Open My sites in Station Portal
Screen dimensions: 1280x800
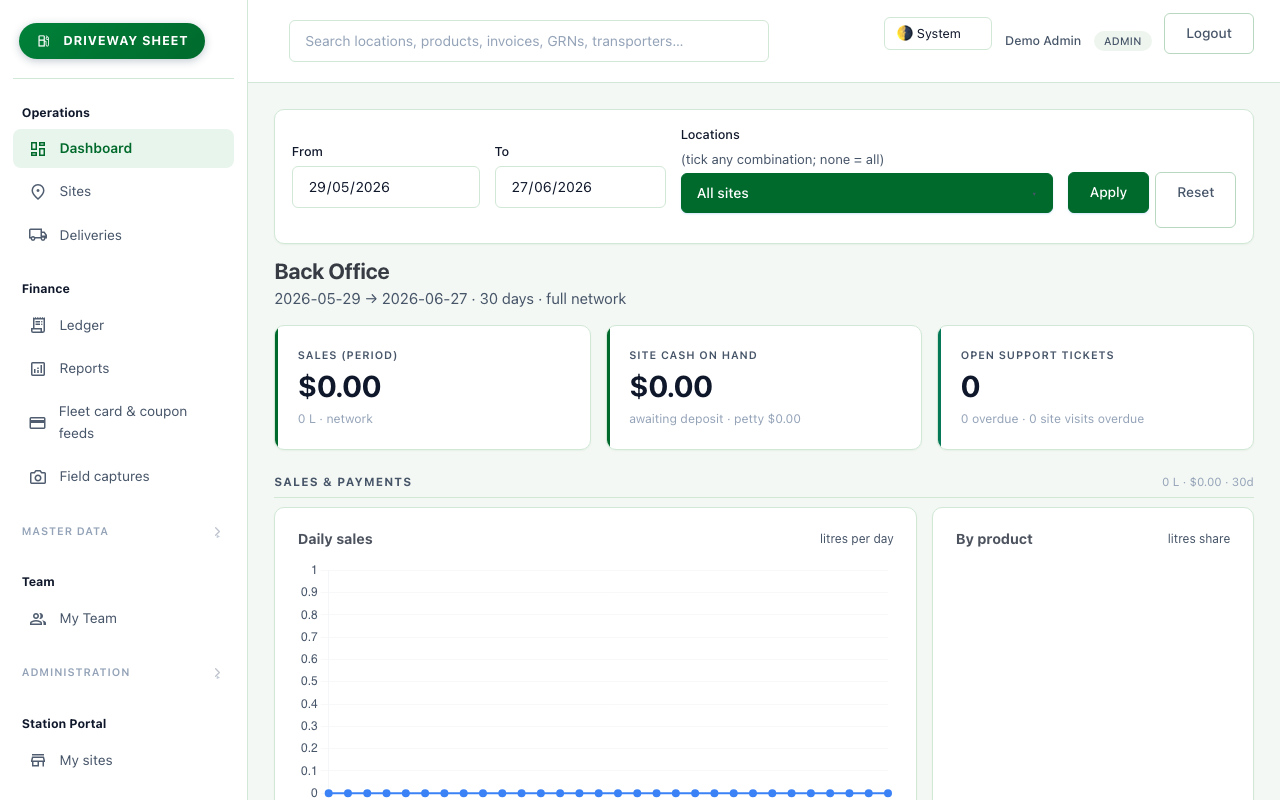(x=123, y=760)
